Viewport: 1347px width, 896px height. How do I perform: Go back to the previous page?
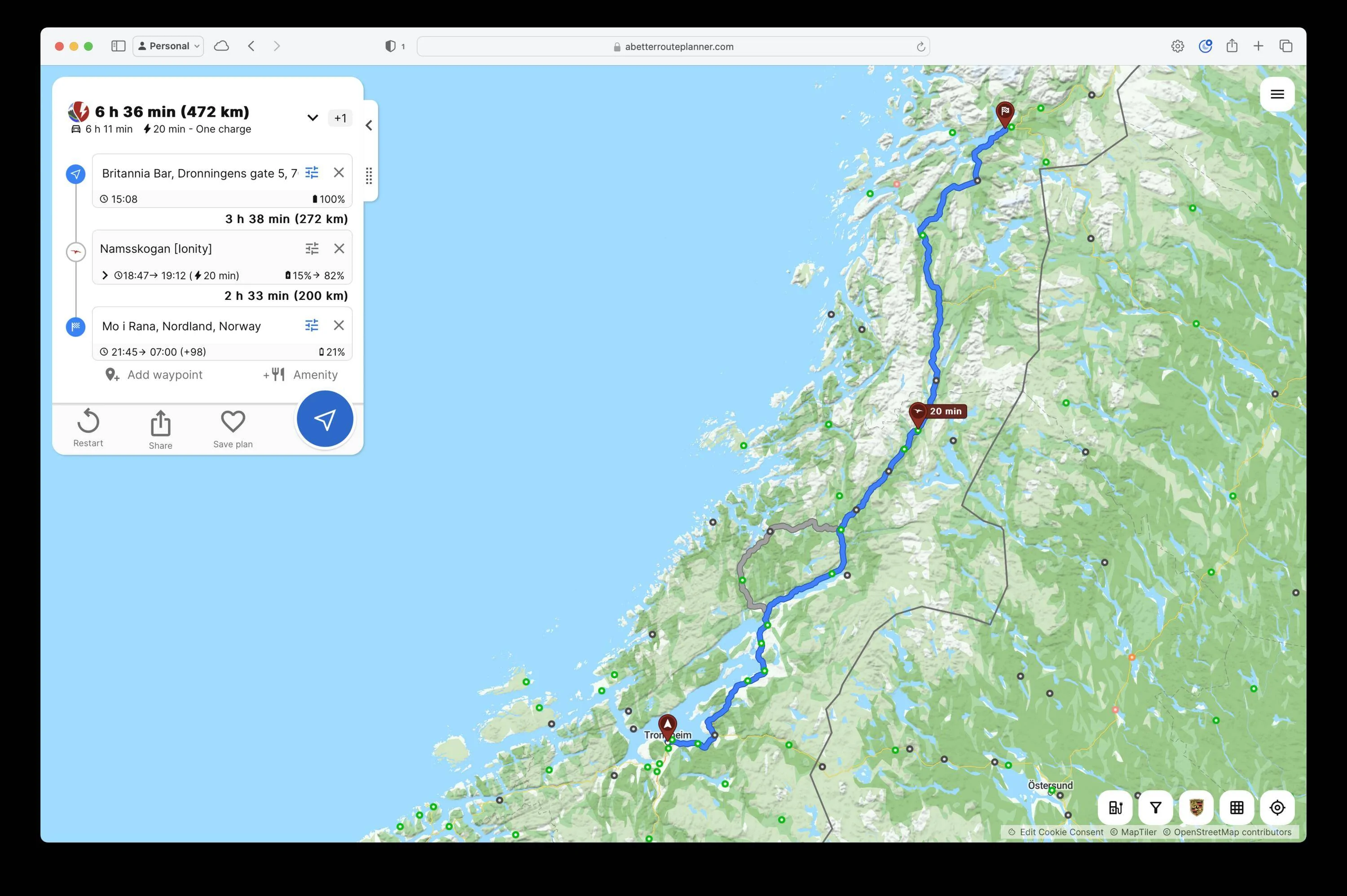pos(251,46)
